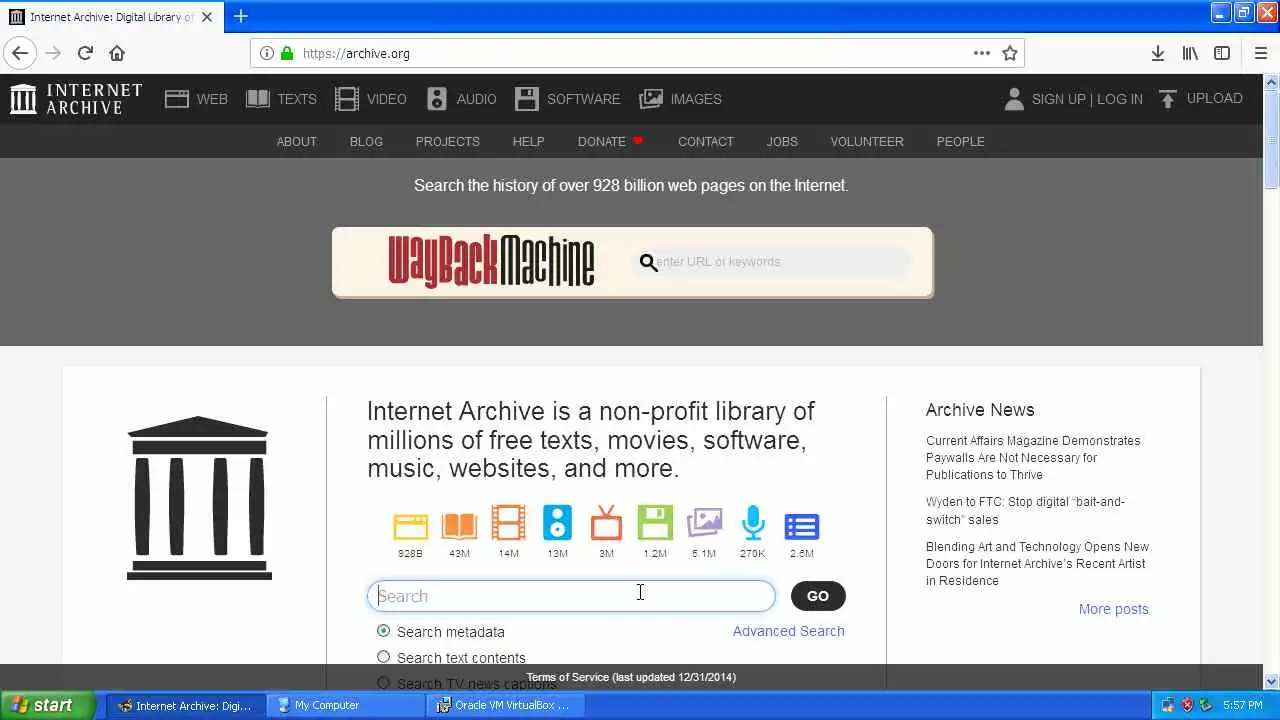Click the microphone icon labeled 270K

[x=753, y=524]
